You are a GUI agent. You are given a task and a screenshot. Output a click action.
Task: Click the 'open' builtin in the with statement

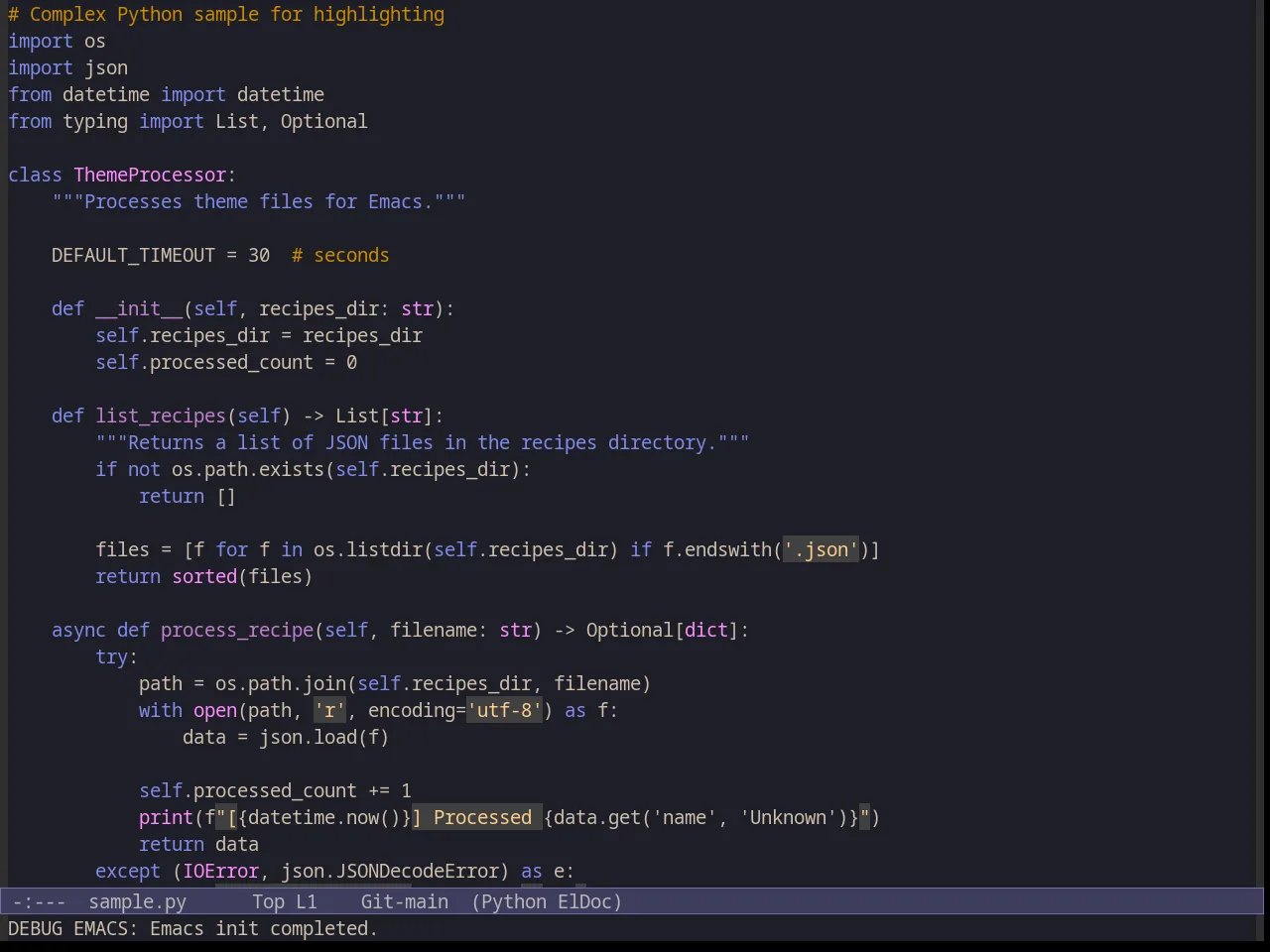click(215, 710)
